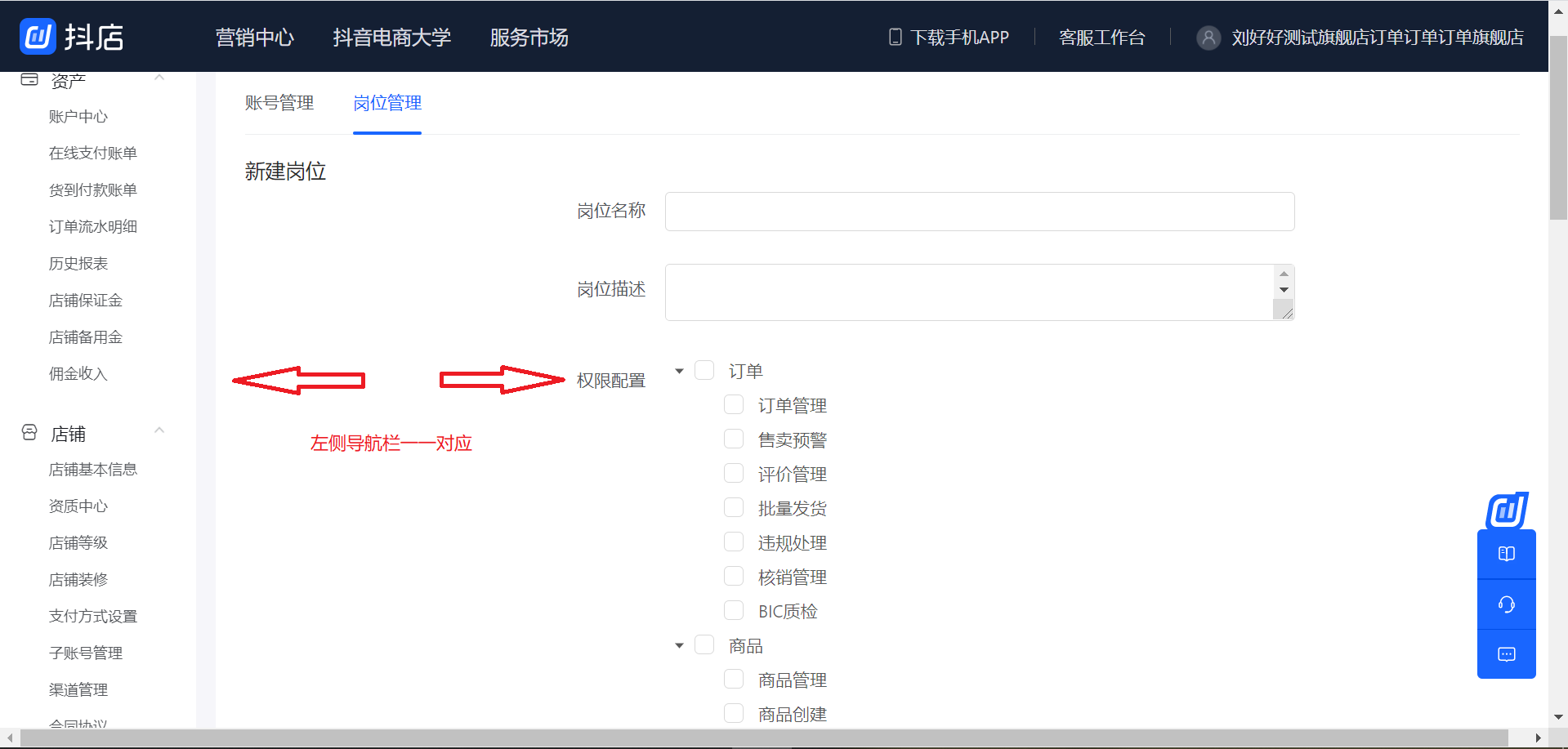Click the store name 刘好好测试旗舰店 account link
1568x749 pixels.
1378,38
